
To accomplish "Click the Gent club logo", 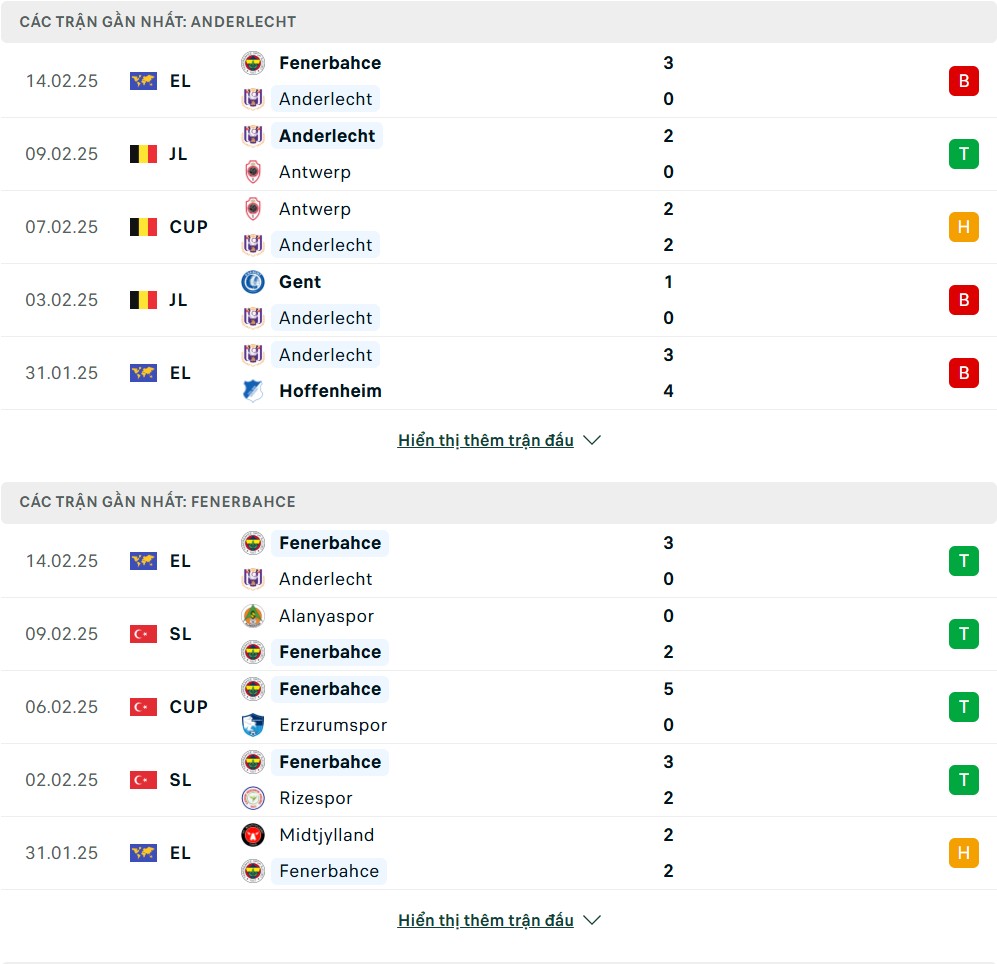I will pyautogui.click(x=253, y=282).
